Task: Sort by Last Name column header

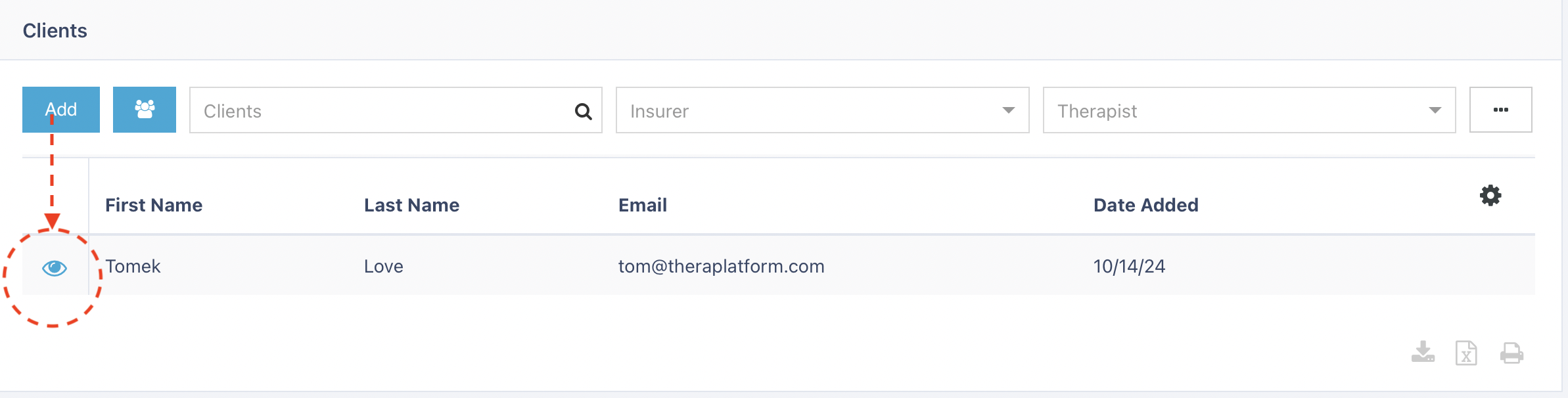Action: point(411,205)
